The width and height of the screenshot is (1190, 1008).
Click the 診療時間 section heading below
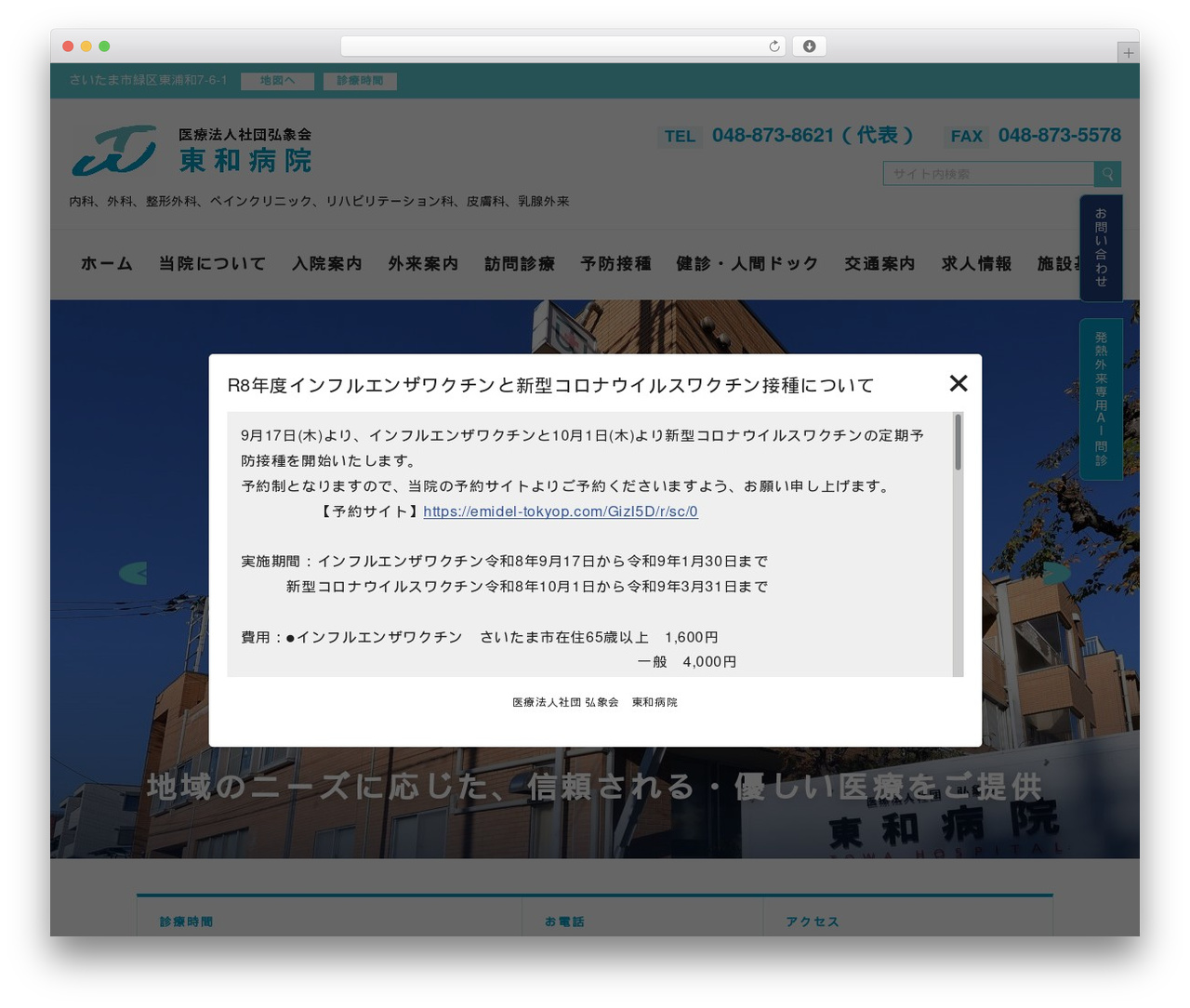coord(186,922)
